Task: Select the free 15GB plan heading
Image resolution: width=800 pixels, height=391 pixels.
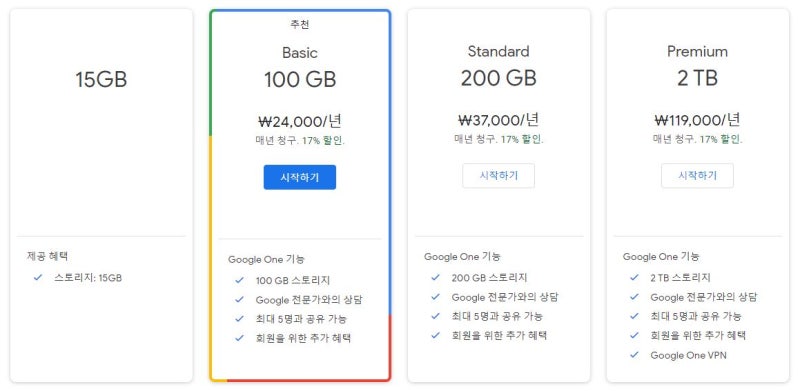Action: 101,80
